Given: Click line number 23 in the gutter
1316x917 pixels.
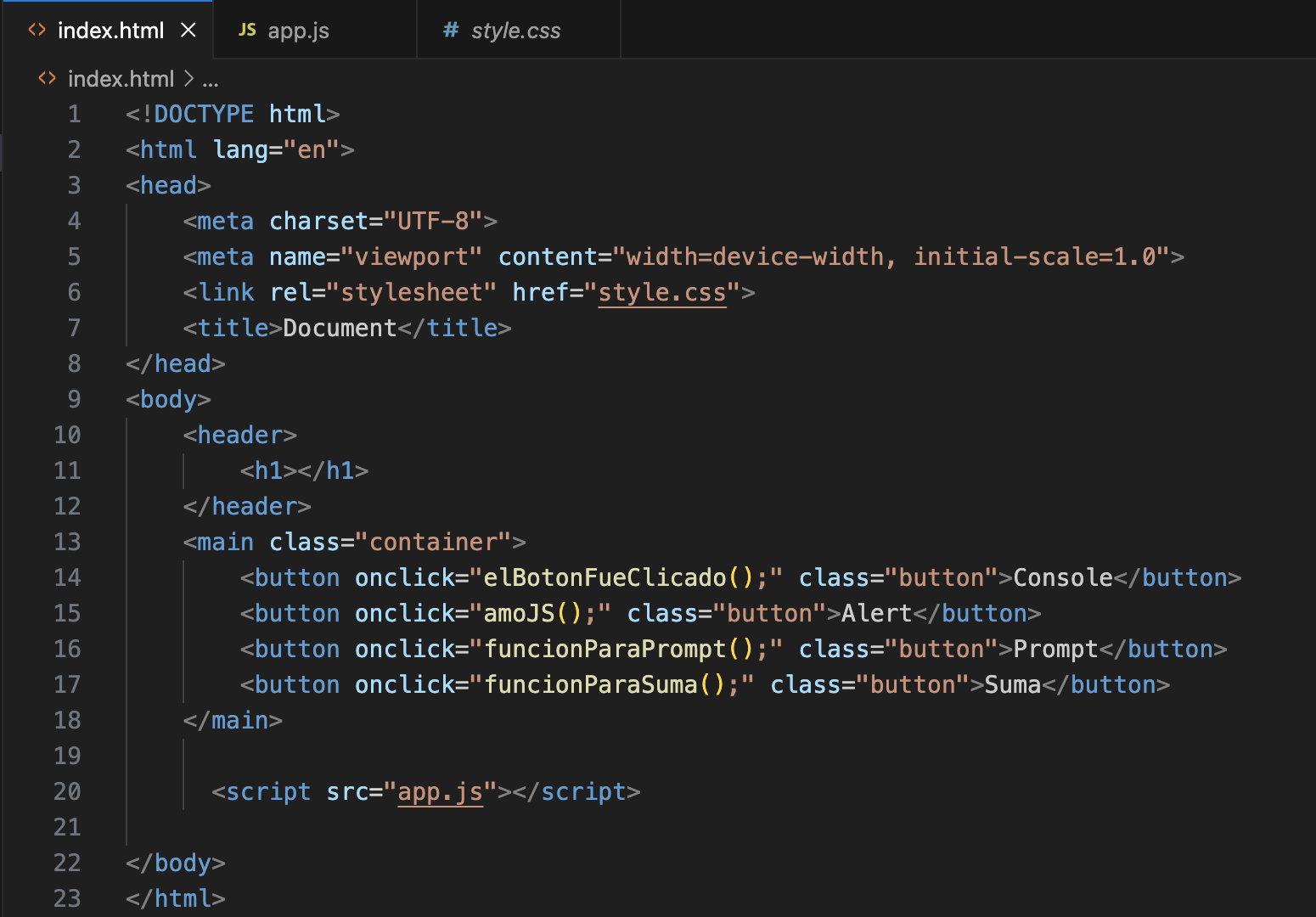Looking at the screenshot, I should [67, 899].
